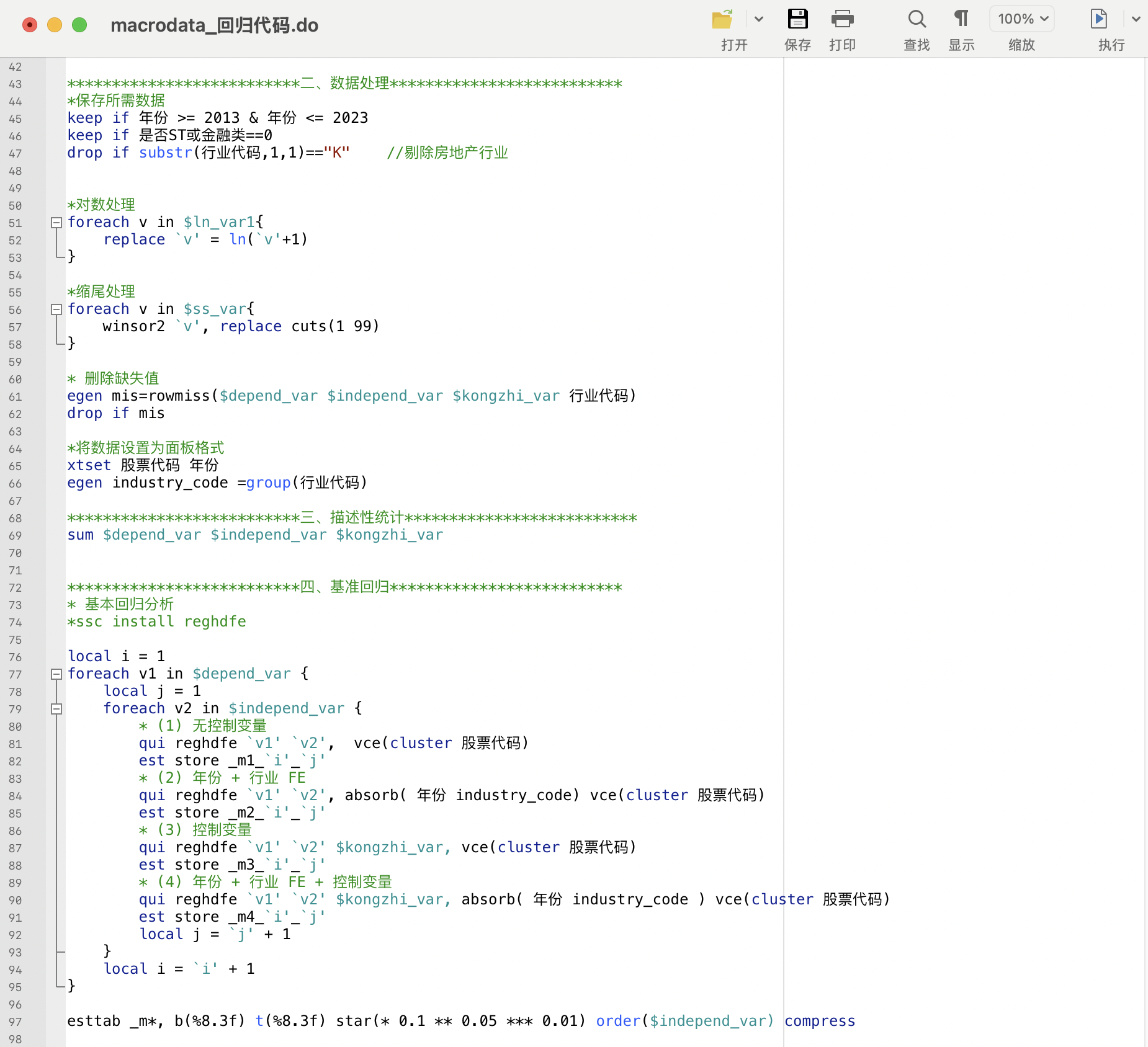This screenshot has height=1047, width=1148.
Task: Collapse the outer foreach v1 loop at line 77
Action: (x=56, y=674)
